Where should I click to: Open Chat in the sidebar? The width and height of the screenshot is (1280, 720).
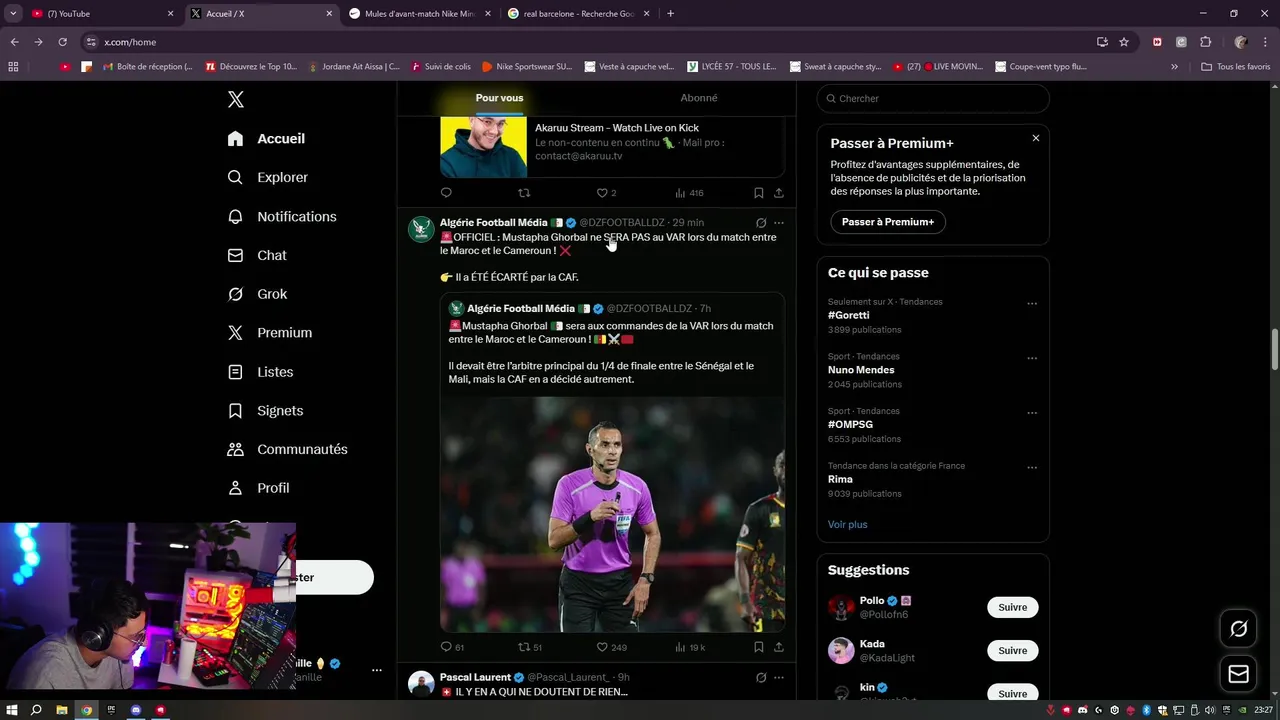pos(257,255)
